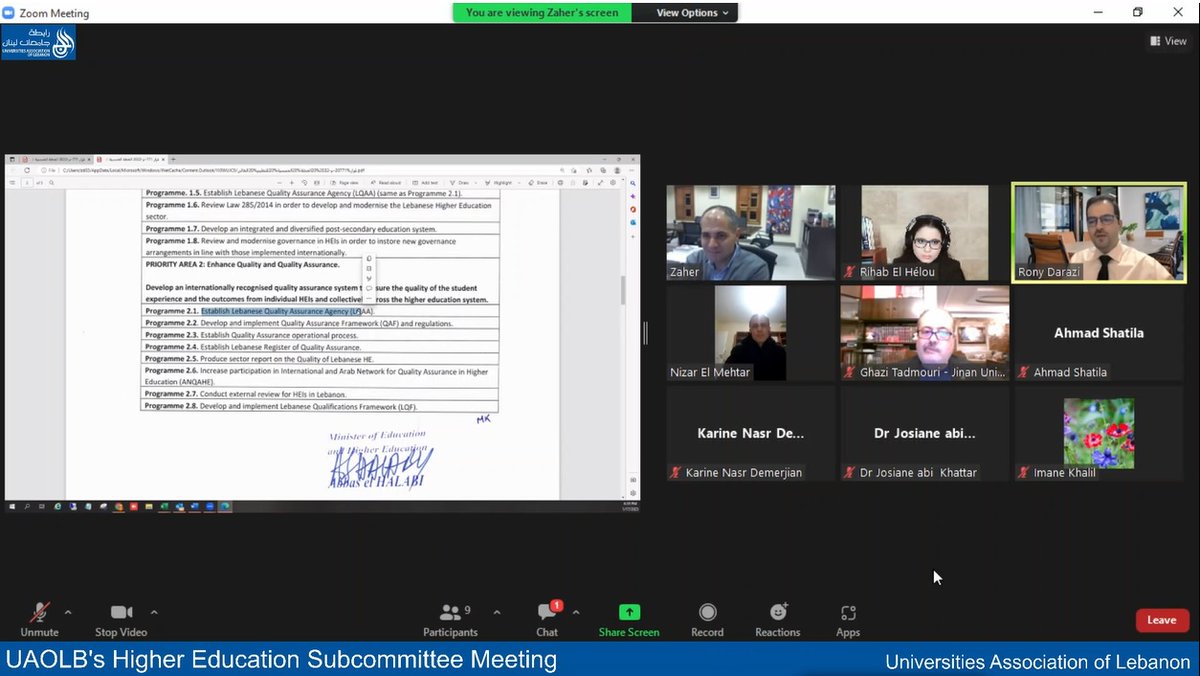1200x676 pixels.
Task: Click taskbar search icon on shared screen
Action: point(26,506)
